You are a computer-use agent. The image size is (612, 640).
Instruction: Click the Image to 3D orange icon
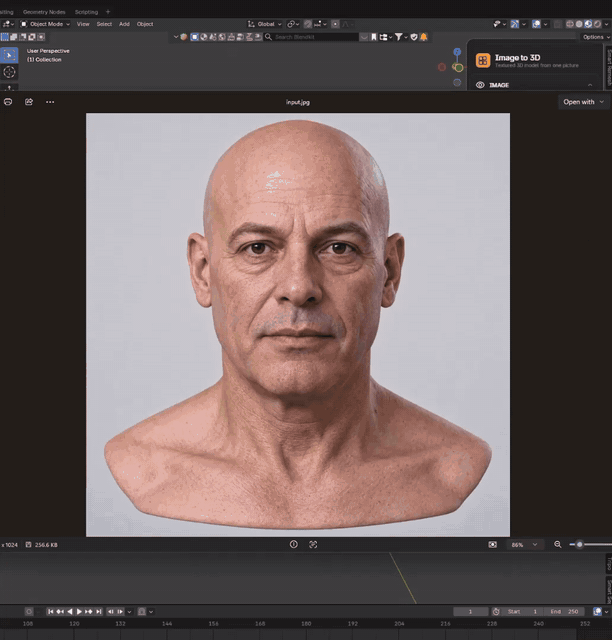[483, 60]
